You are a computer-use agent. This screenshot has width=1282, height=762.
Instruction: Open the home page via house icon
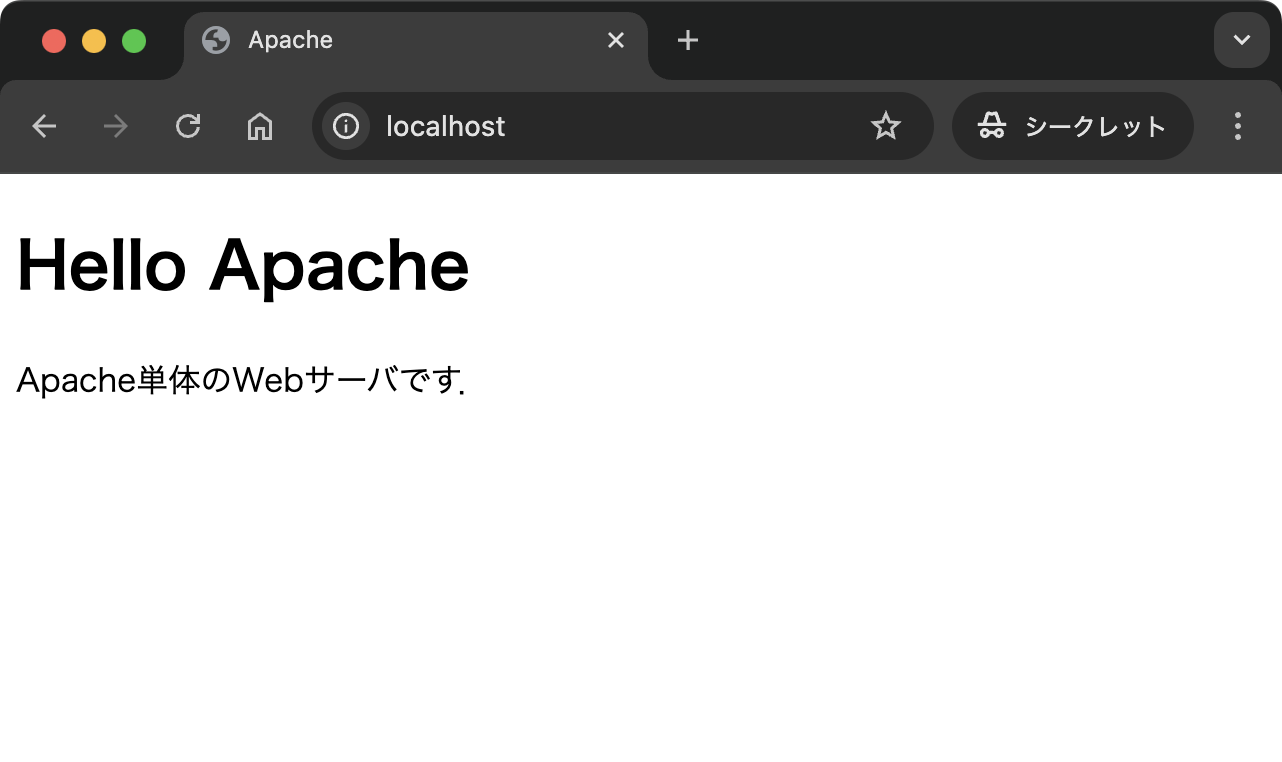pos(260,126)
